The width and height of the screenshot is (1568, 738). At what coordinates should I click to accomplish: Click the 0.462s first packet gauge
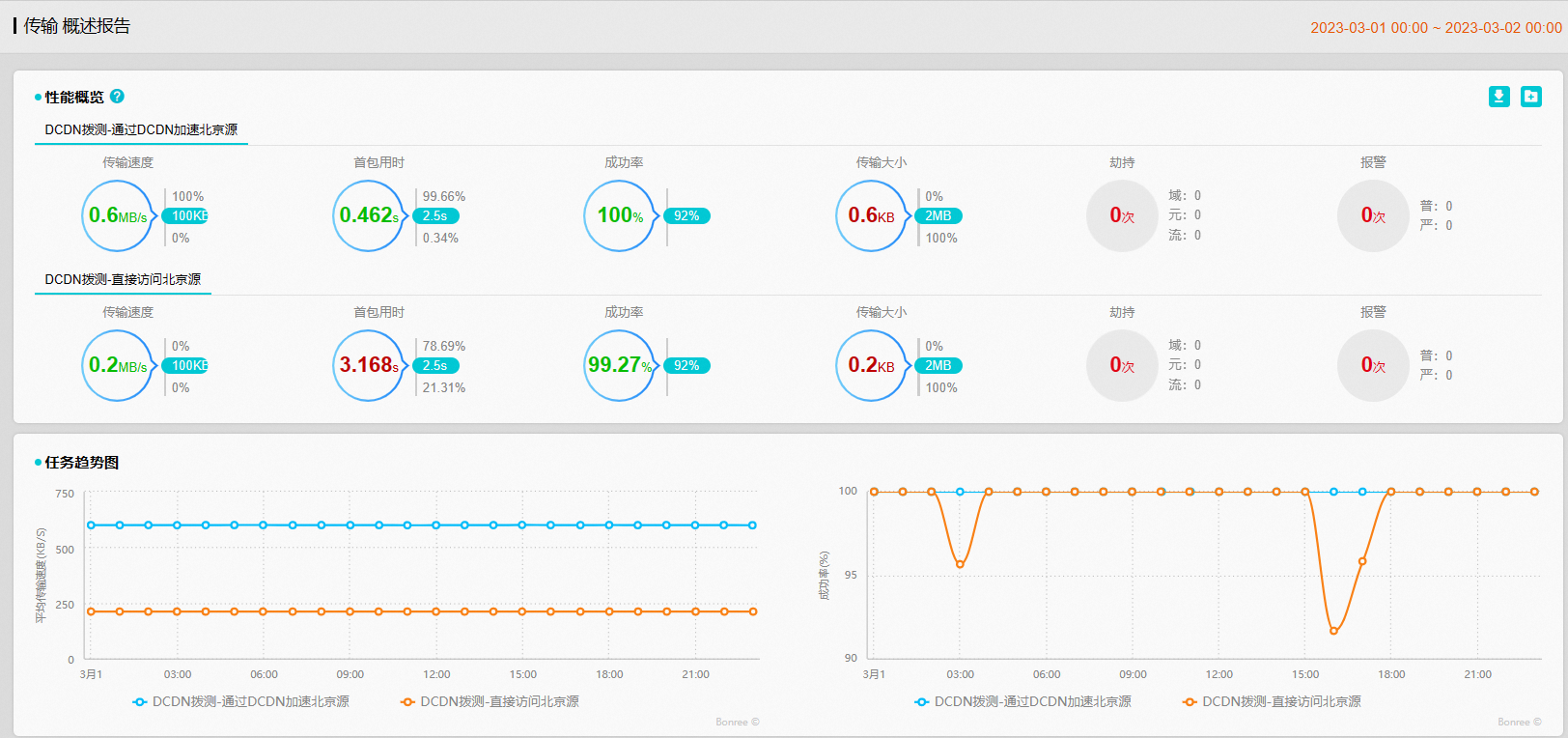click(x=369, y=215)
